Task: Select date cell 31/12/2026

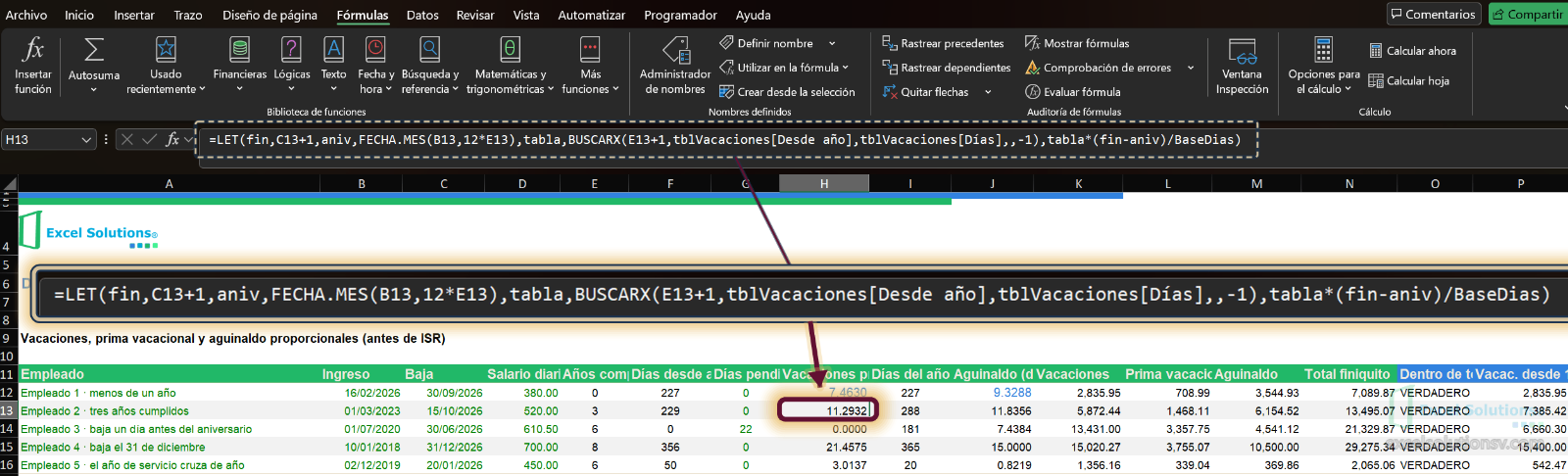Action: click(x=444, y=448)
